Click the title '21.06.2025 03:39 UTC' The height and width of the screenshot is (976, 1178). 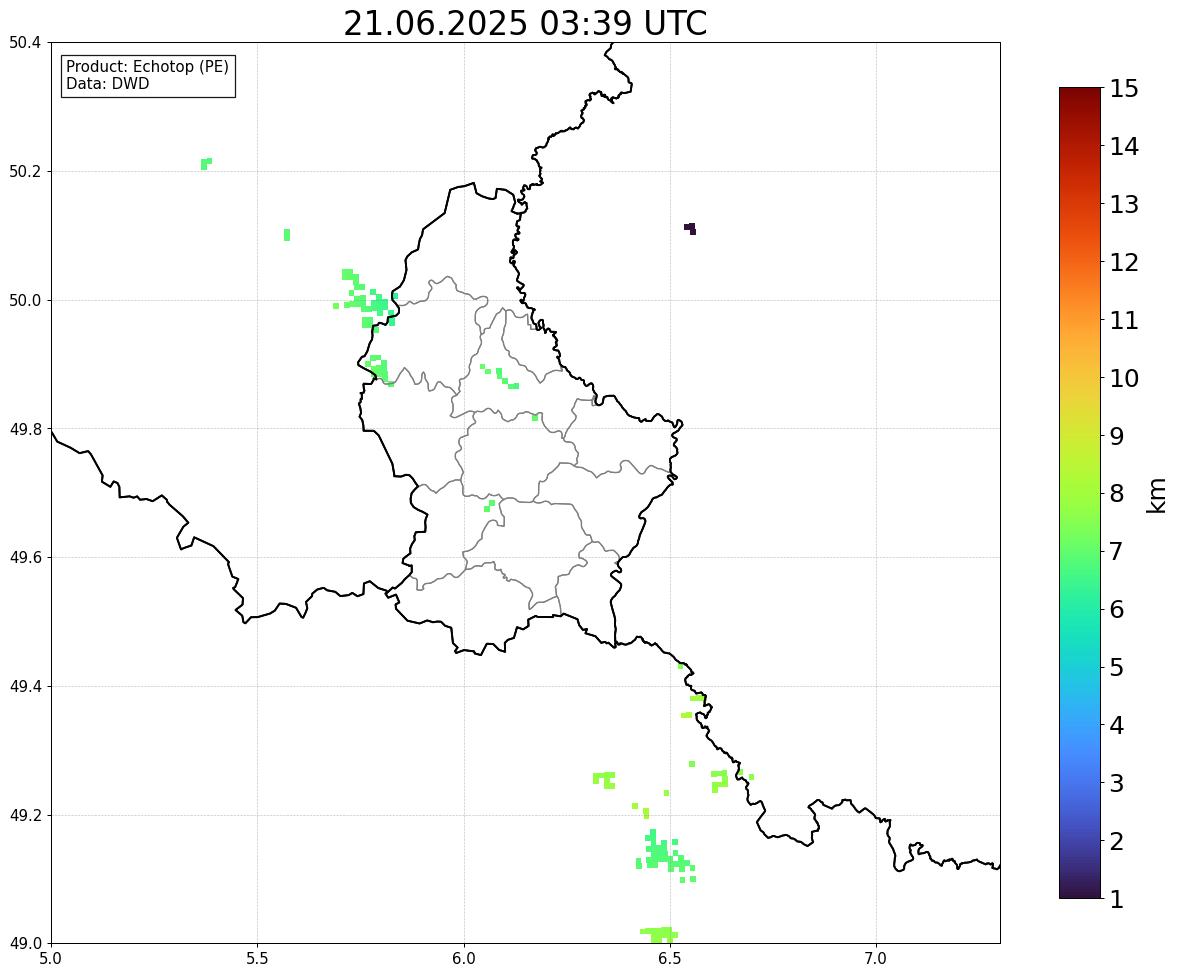[x=525, y=23]
